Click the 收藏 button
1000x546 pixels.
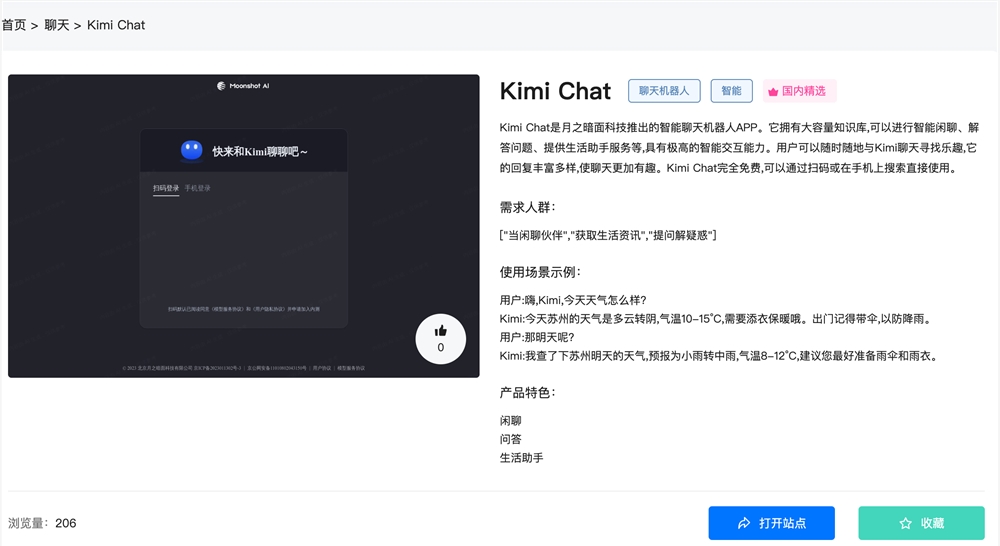pyautogui.click(x=922, y=523)
